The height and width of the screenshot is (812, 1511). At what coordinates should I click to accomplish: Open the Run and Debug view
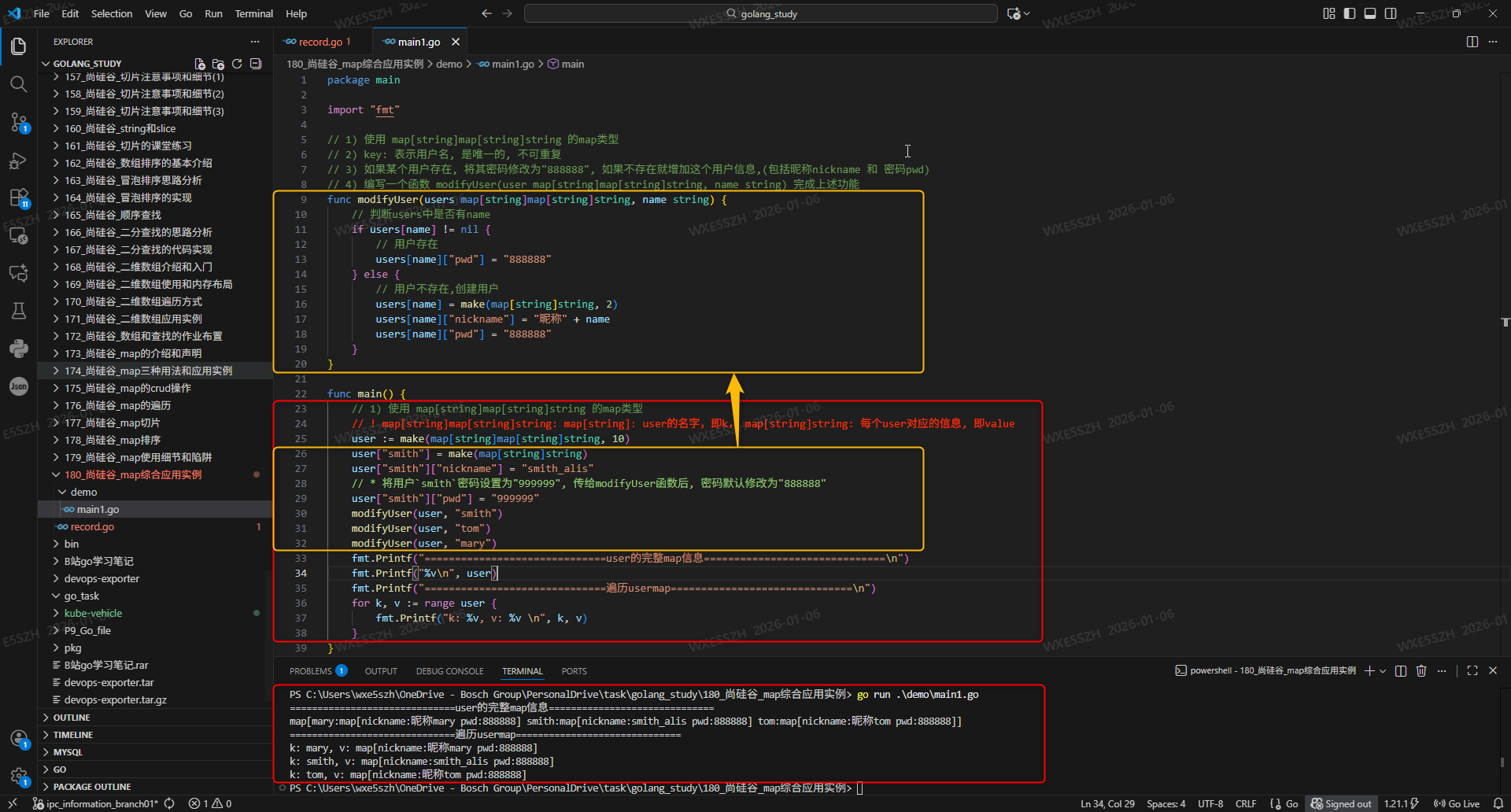[x=19, y=161]
